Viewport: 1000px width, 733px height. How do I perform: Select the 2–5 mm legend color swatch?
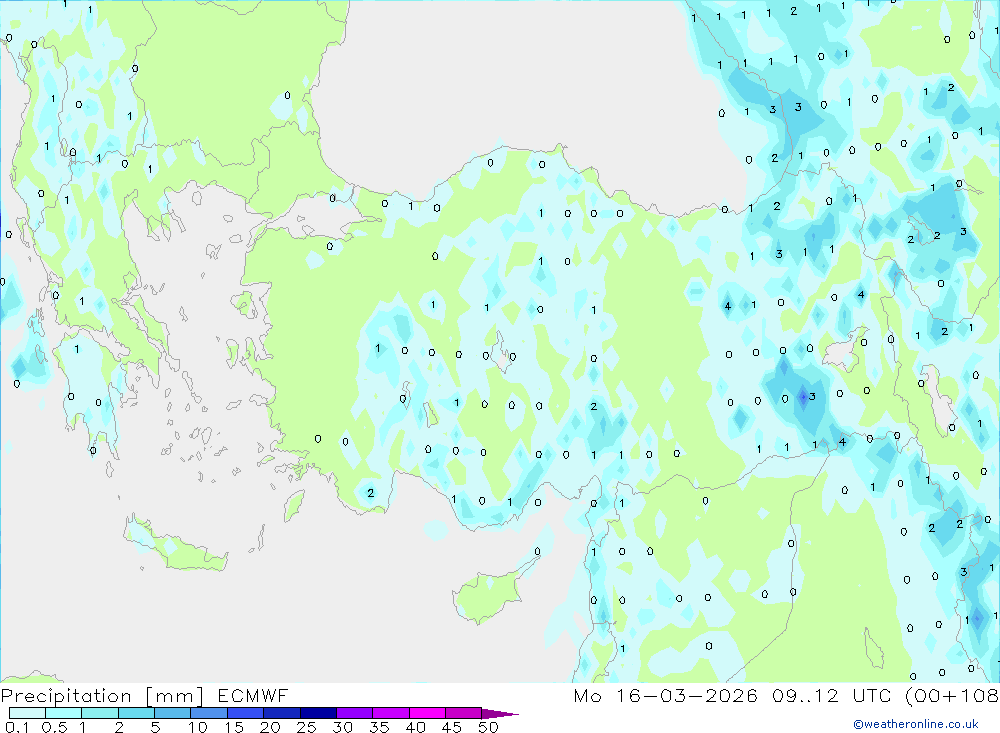(x=136, y=713)
